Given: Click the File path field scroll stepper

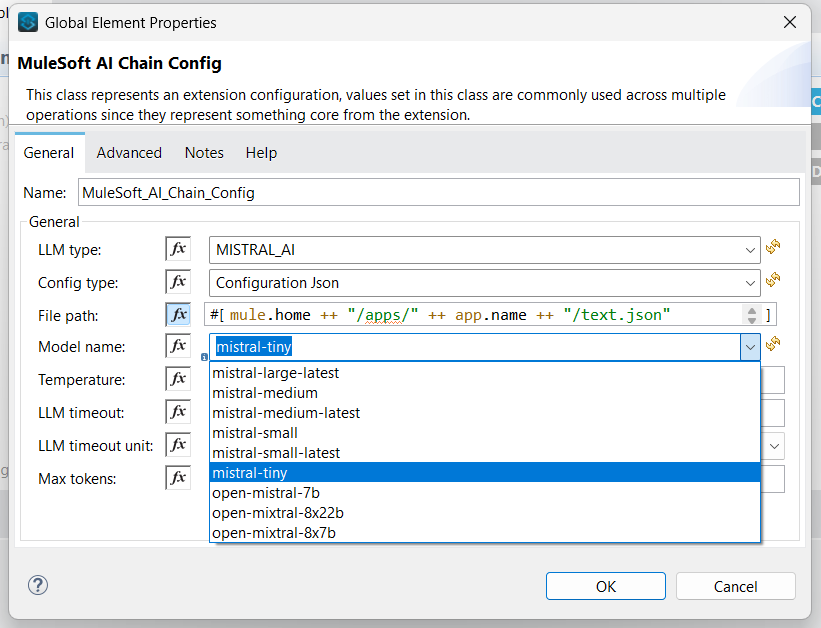Looking at the screenshot, I should (x=752, y=315).
